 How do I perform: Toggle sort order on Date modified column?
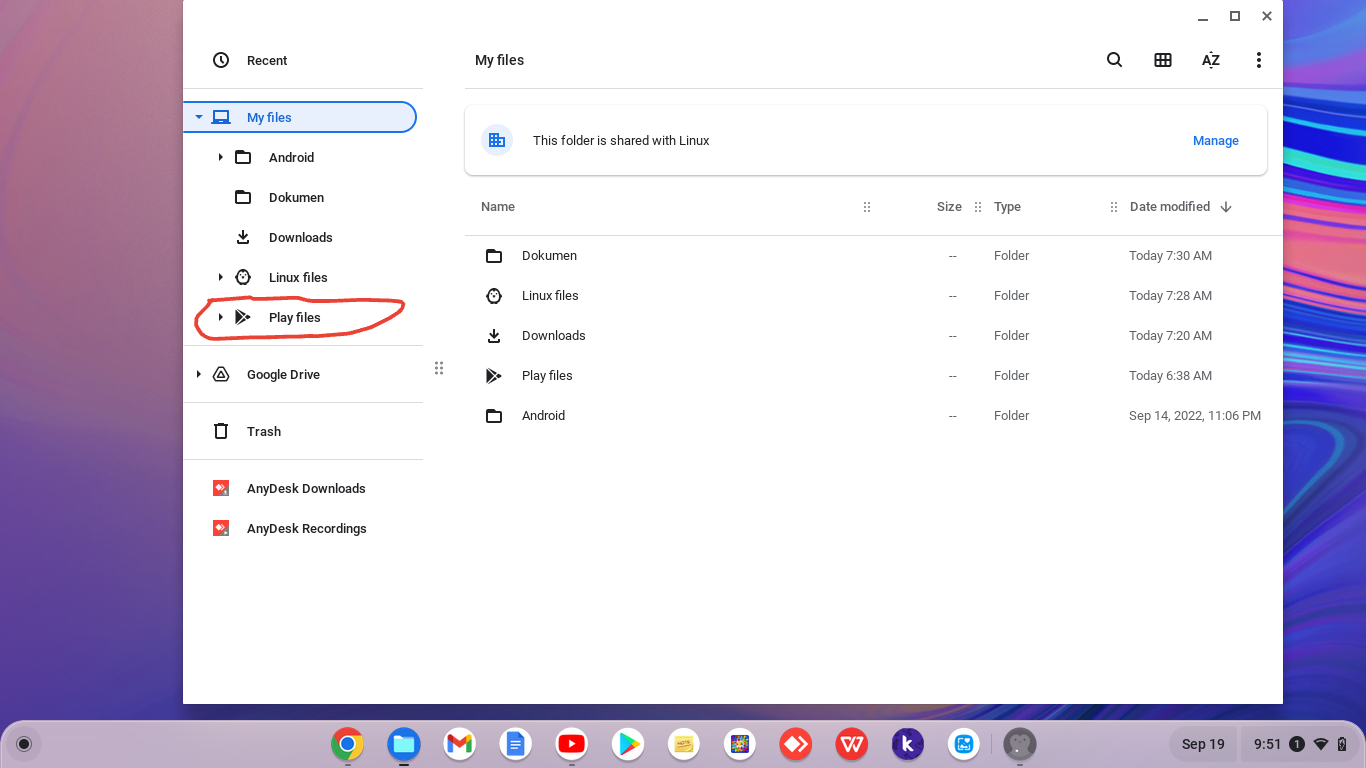pyautogui.click(x=1171, y=207)
